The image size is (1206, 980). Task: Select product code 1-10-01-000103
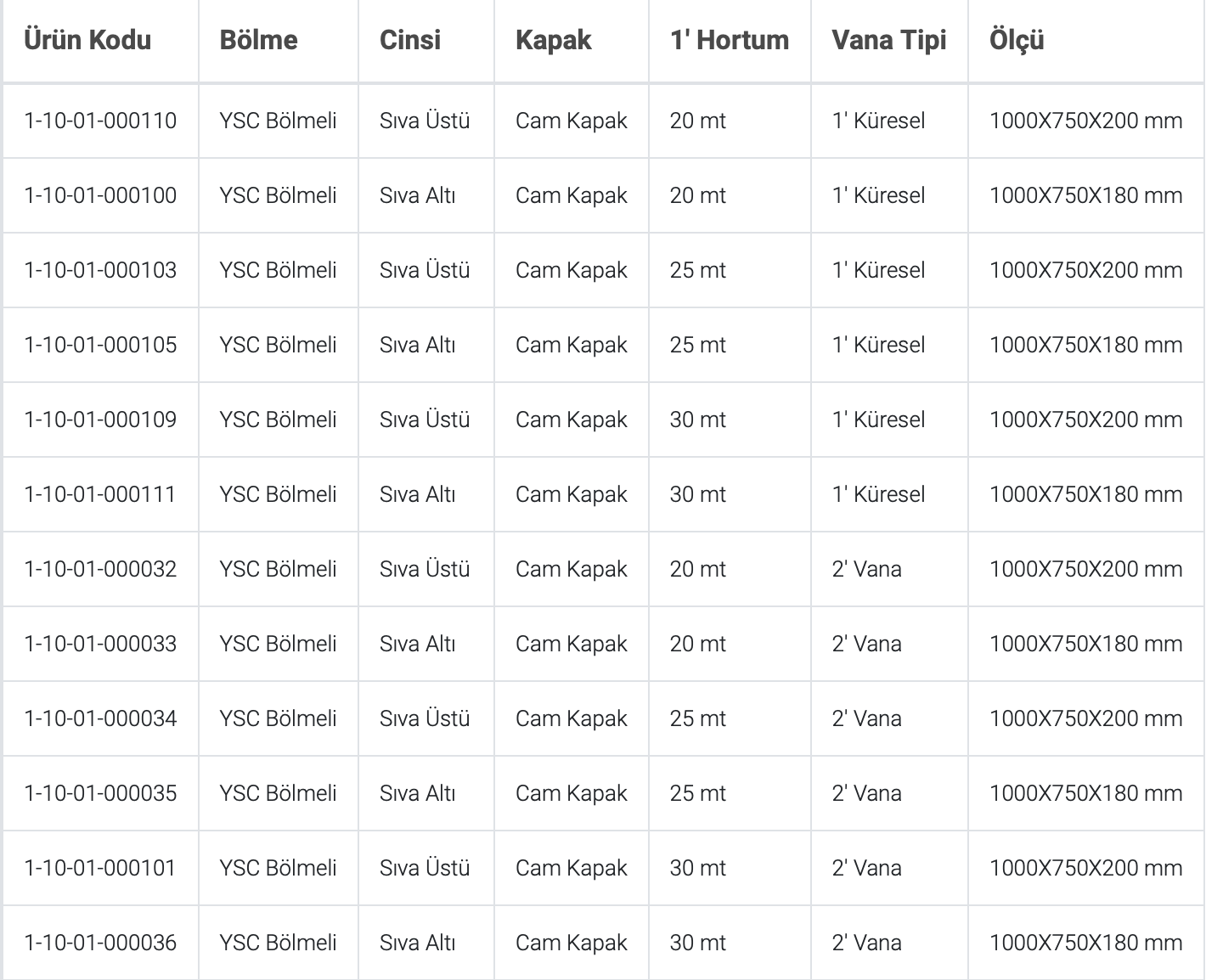(x=100, y=270)
